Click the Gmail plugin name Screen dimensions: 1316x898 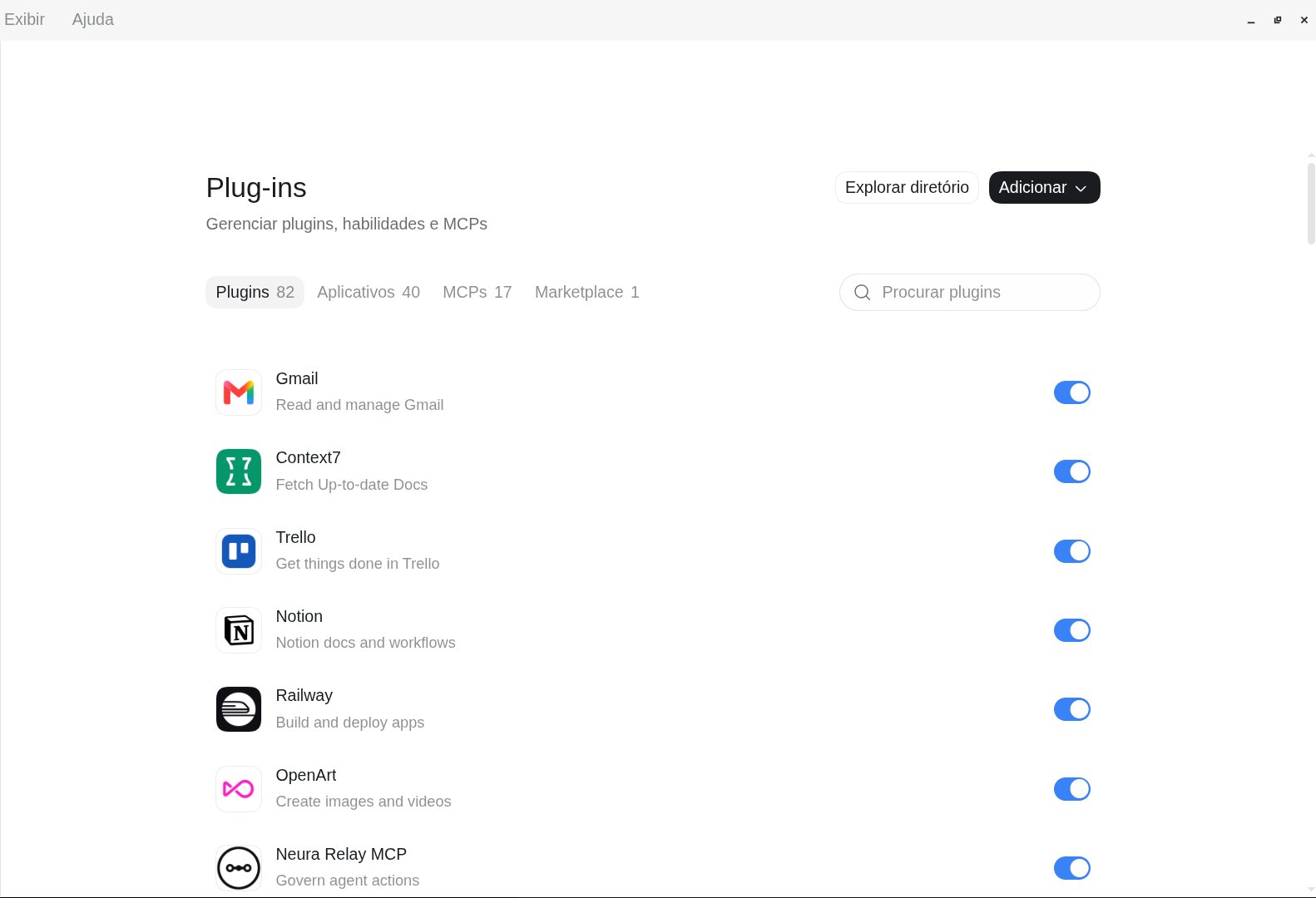click(297, 378)
